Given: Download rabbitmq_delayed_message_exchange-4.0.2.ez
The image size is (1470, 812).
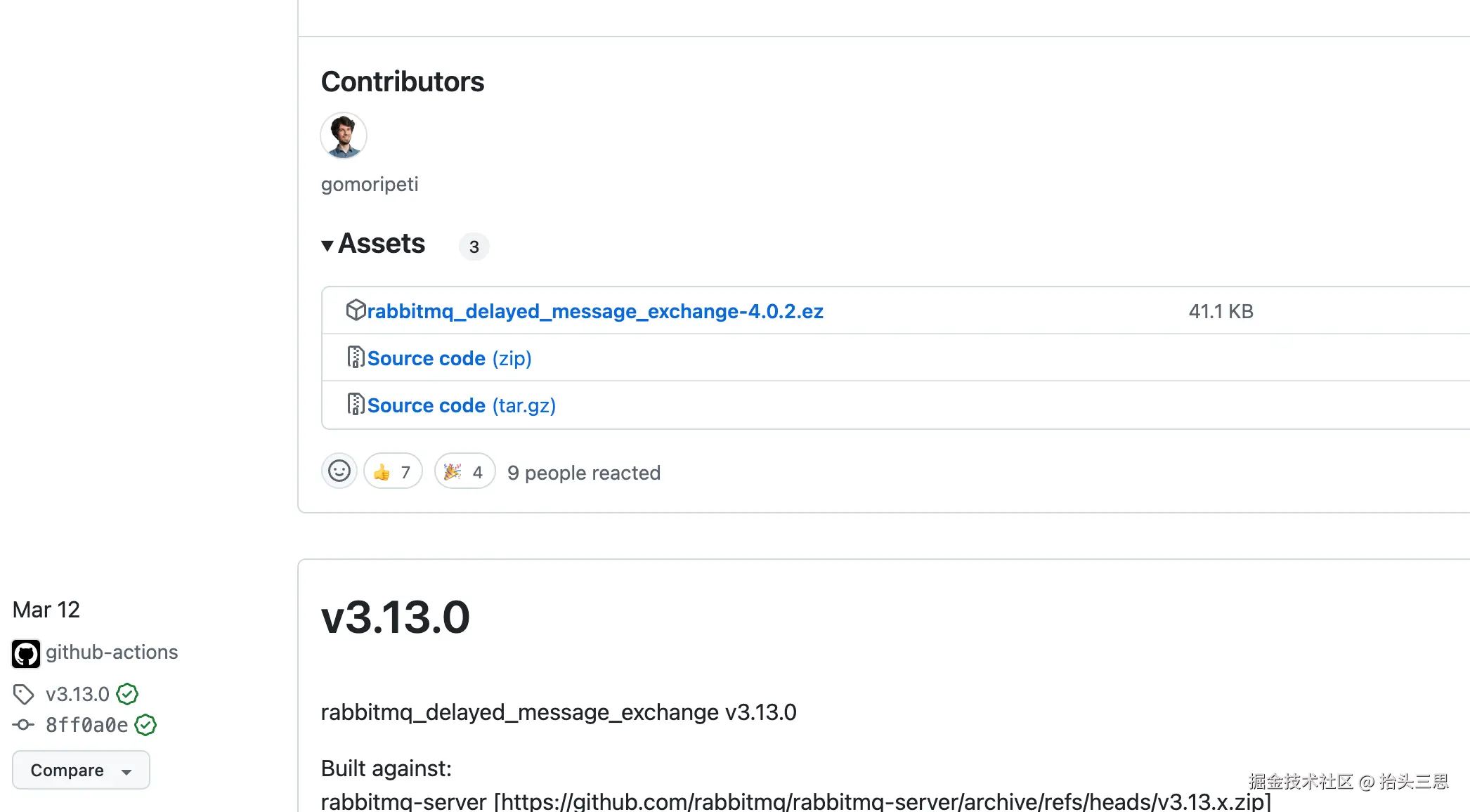Looking at the screenshot, I should coord(594,311).
